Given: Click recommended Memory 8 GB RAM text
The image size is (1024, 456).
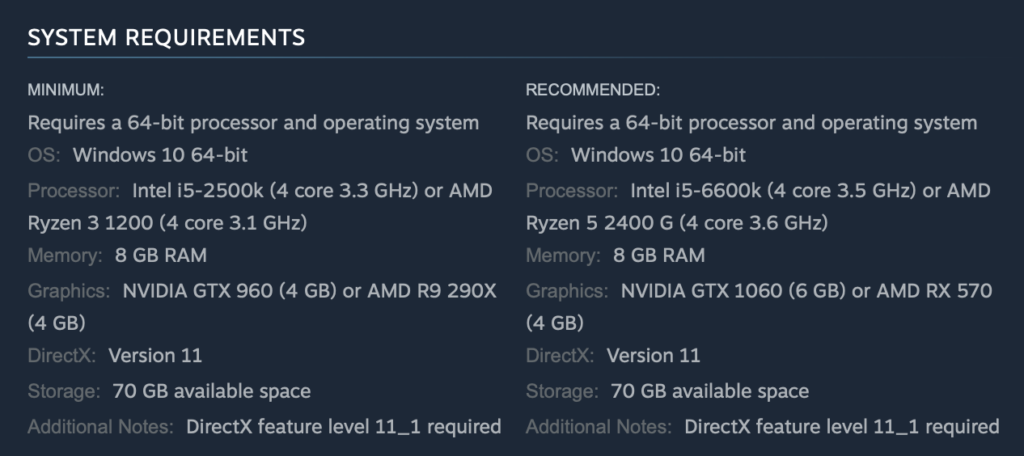Looking at the screenshot, I should click(659, 255).
